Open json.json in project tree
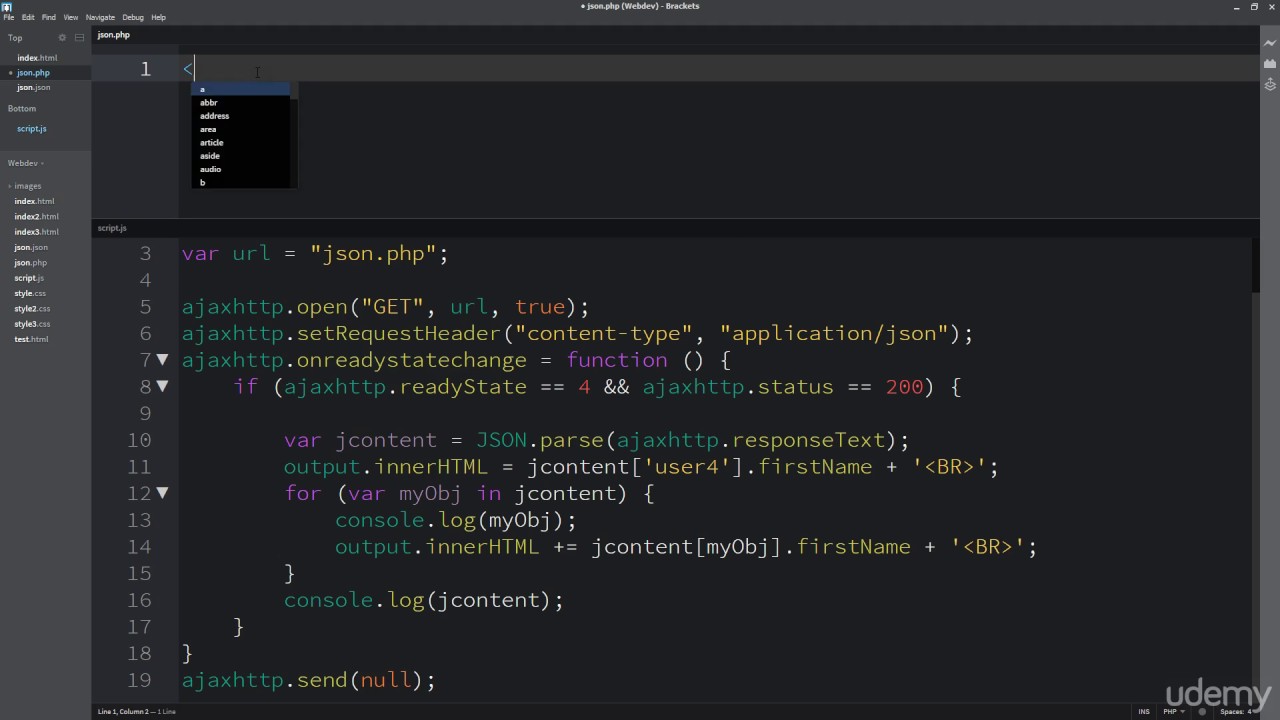This screenshot has height=720, width=1280. pos(31,247)
